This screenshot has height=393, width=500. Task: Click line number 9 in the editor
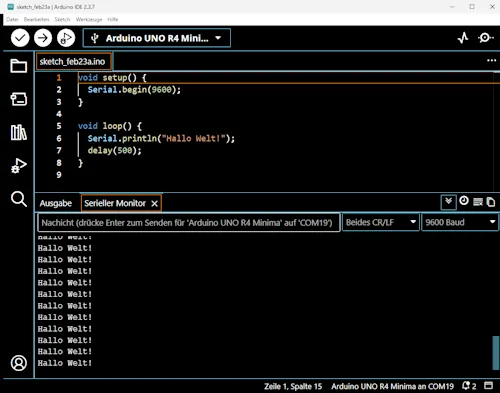click(x=59, y=175)
